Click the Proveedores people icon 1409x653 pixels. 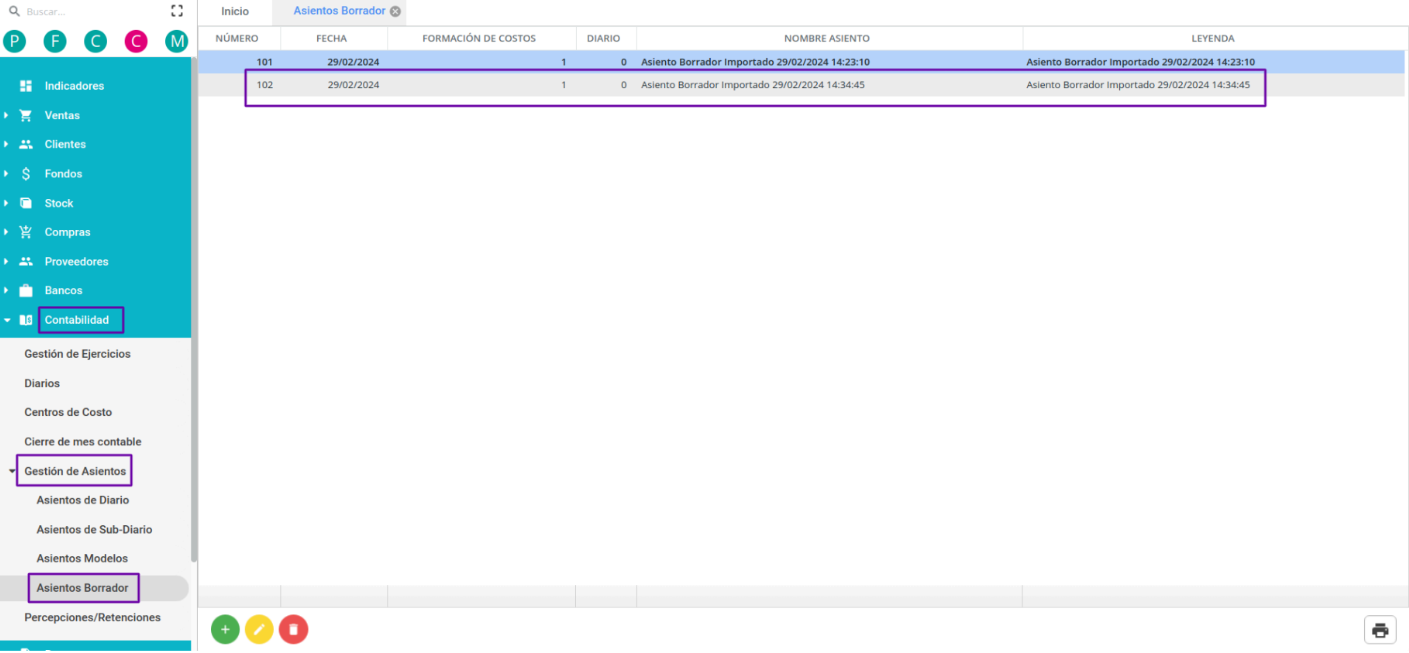coord(26,261)
